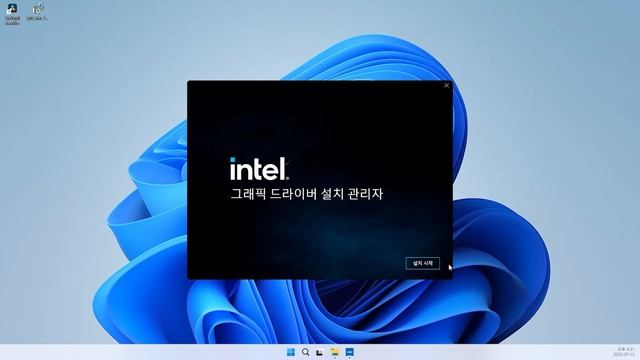Close the Intel graphics driver installer window
The image size is (640, 360).
pyautogui.click(x=447, y=86)
